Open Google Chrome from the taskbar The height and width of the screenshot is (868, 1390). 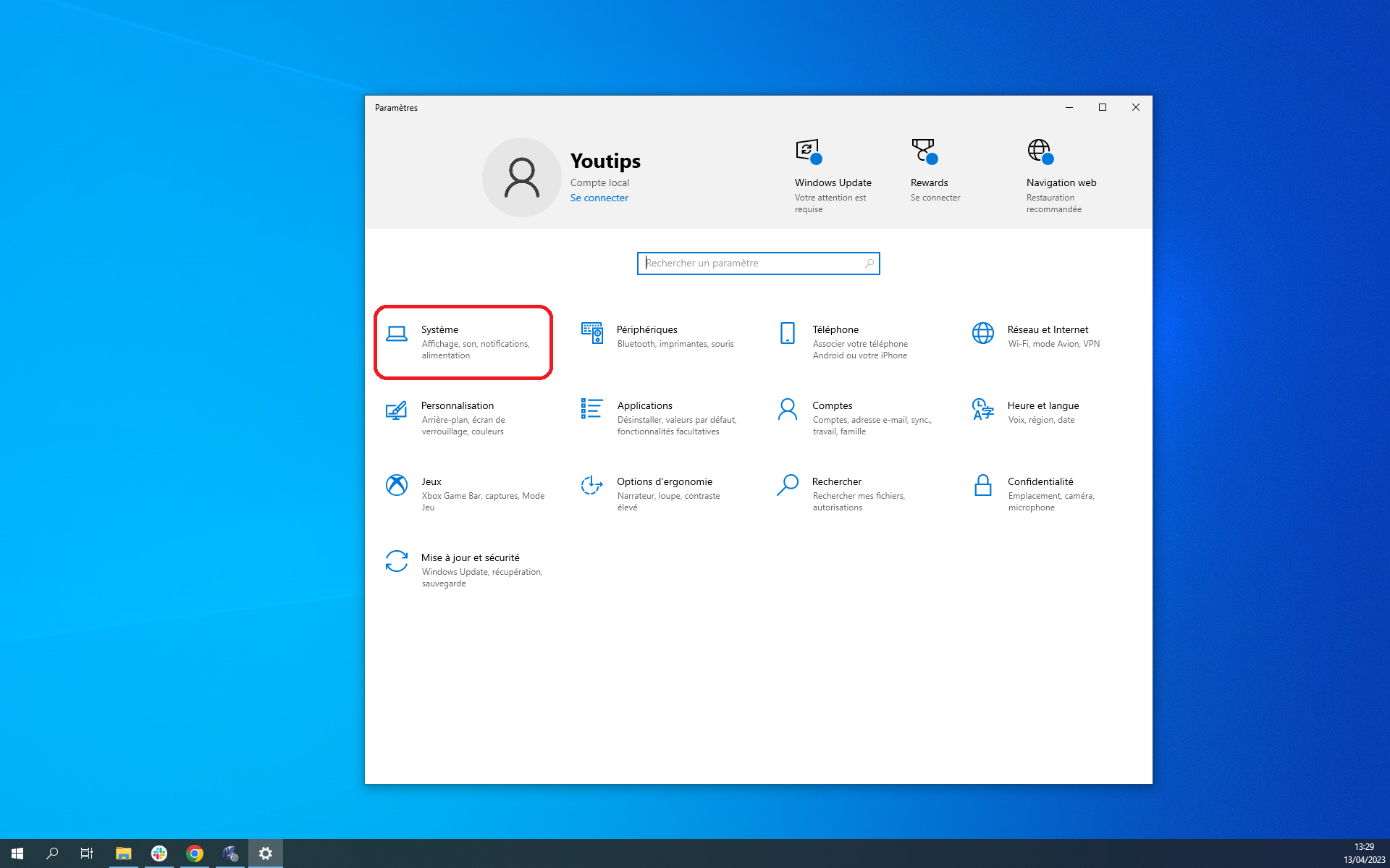point(194,854)
